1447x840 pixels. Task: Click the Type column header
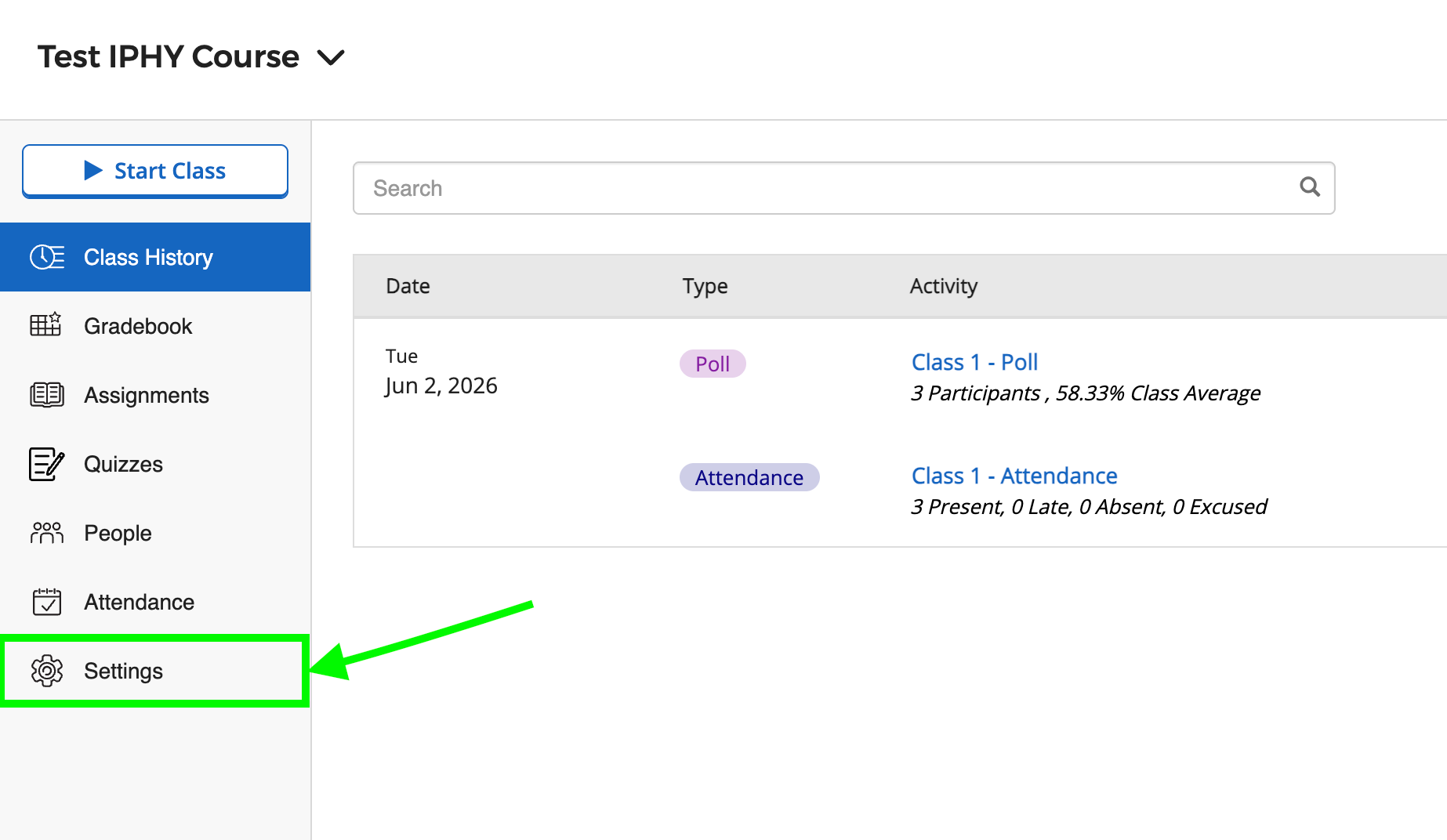705,286
